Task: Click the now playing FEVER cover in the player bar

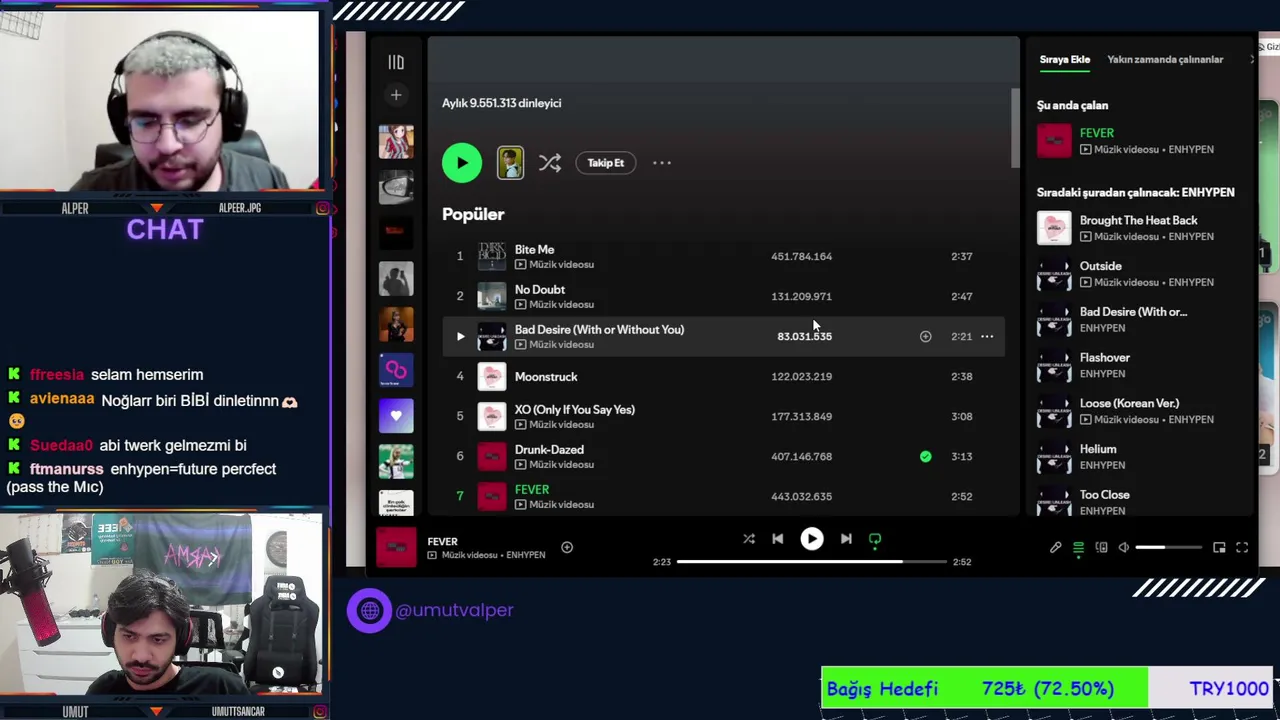Action: point(396,547)
